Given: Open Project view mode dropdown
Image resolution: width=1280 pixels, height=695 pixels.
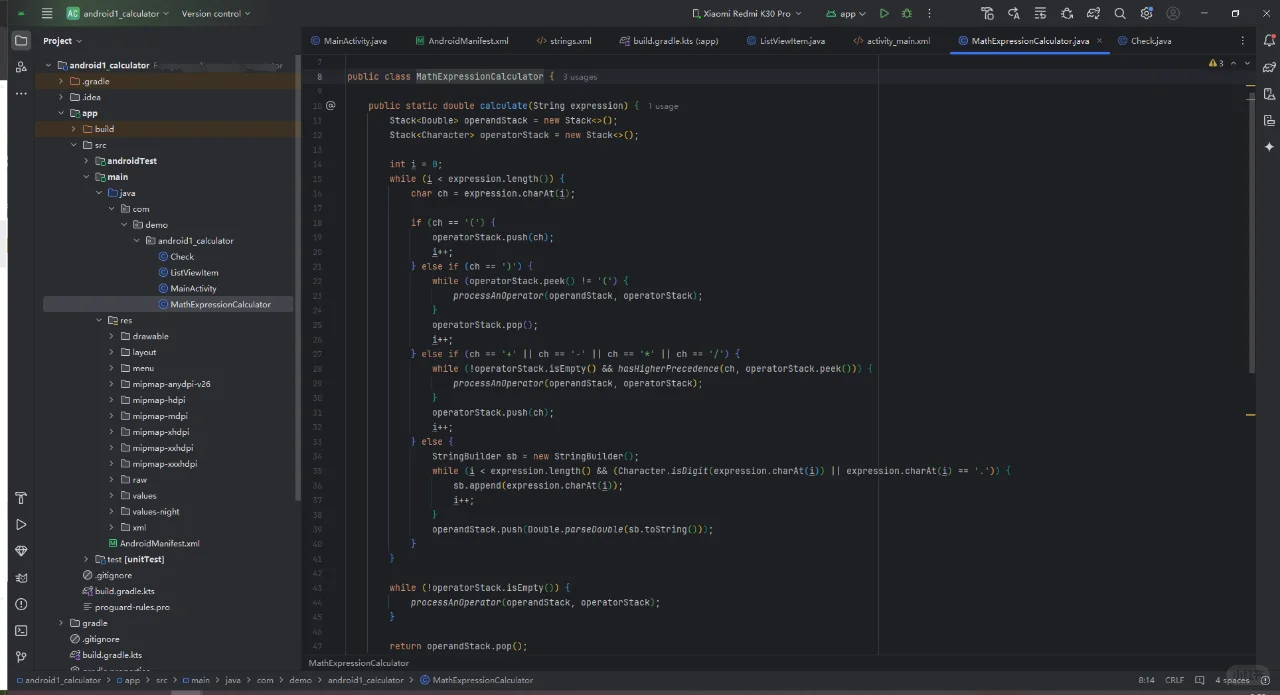Looking at the screenshot, I should pos(63,41).
